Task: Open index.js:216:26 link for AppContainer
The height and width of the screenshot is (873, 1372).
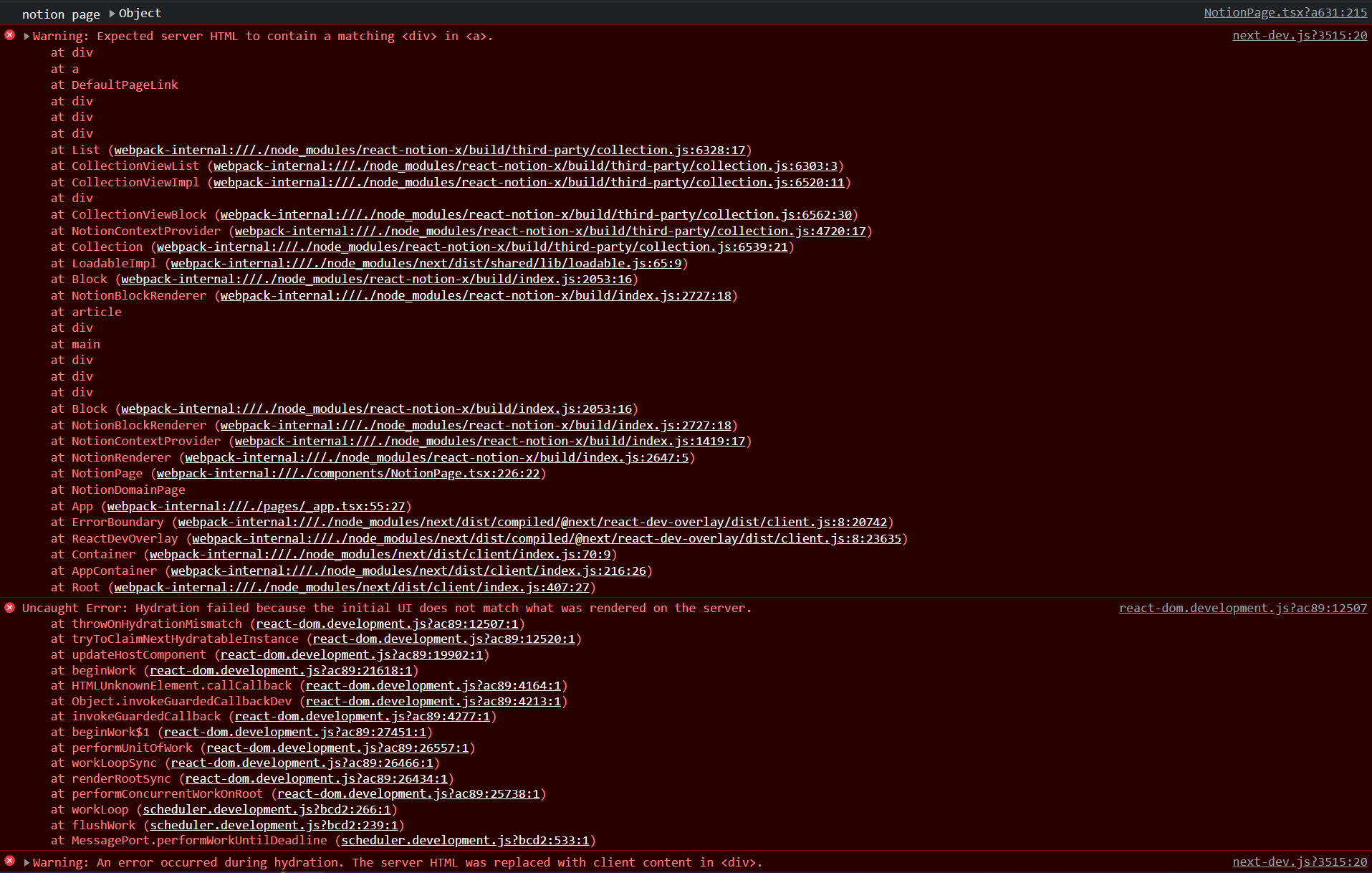Action: (x=408, y=571)
